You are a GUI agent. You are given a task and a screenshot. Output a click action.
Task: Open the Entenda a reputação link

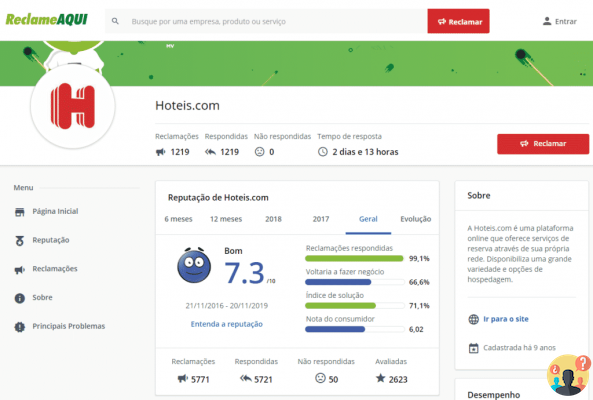click(x=227, y=324)
